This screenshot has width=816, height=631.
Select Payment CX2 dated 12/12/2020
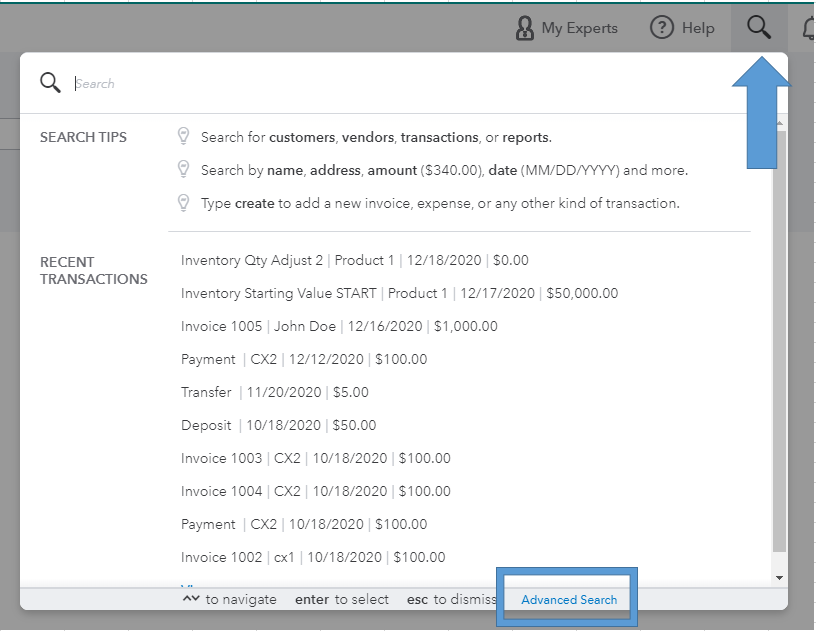(x=304, y=359)
